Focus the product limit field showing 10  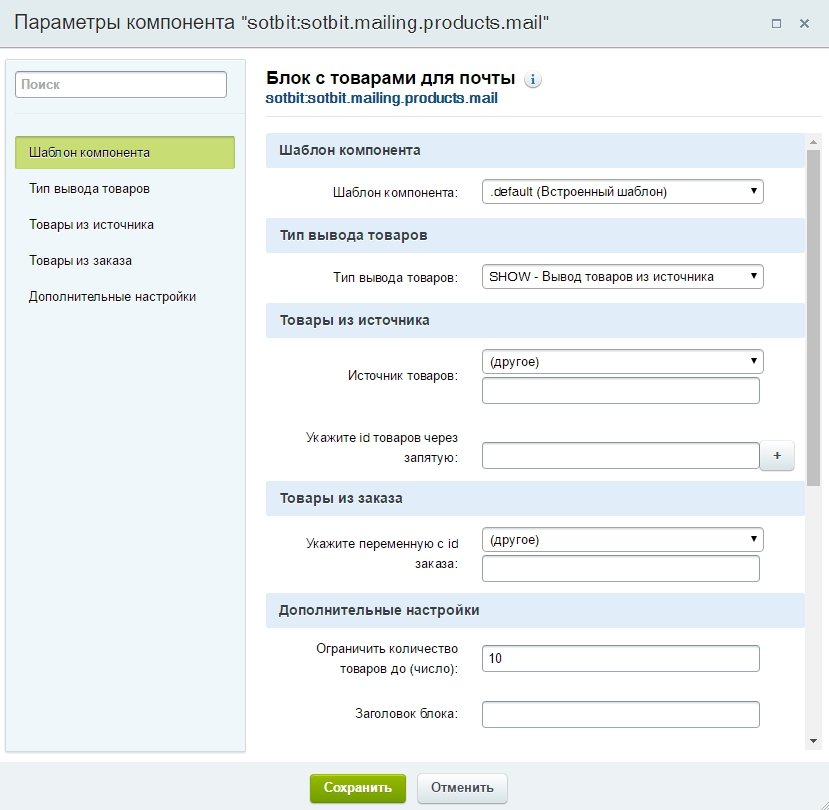[621, 658]
